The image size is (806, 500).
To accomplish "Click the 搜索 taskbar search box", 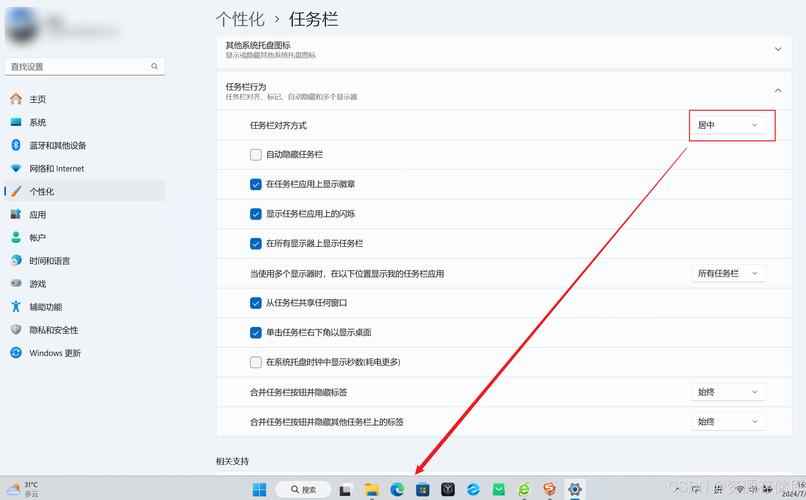I will 303,490.
